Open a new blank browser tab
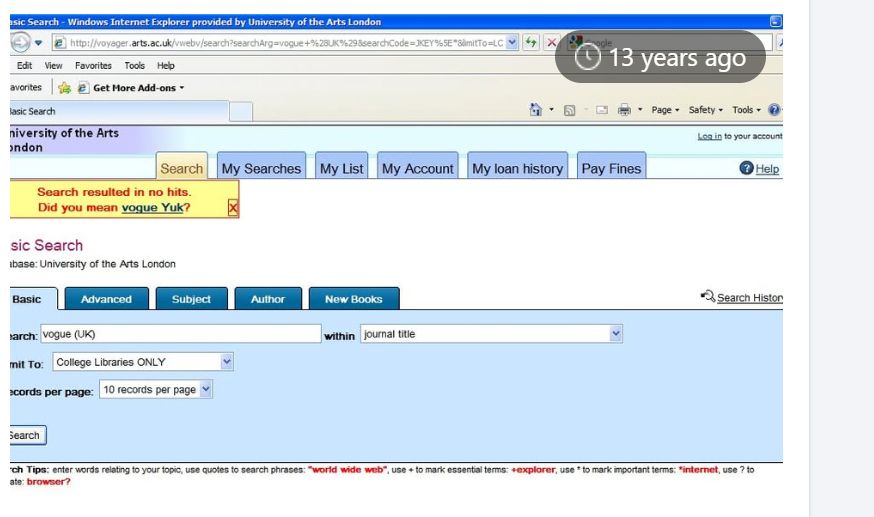 pos(241,112)
